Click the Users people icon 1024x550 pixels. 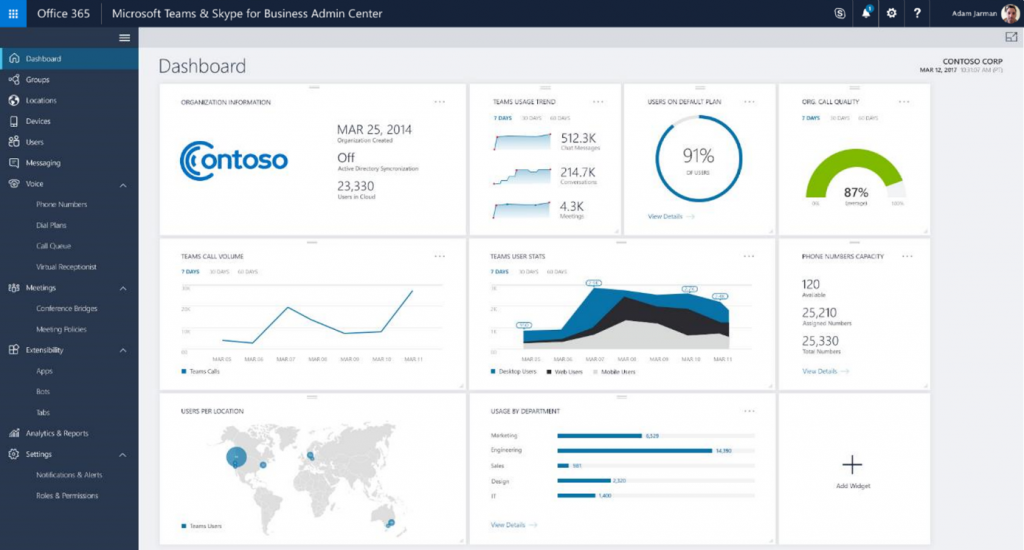[14, 142]
